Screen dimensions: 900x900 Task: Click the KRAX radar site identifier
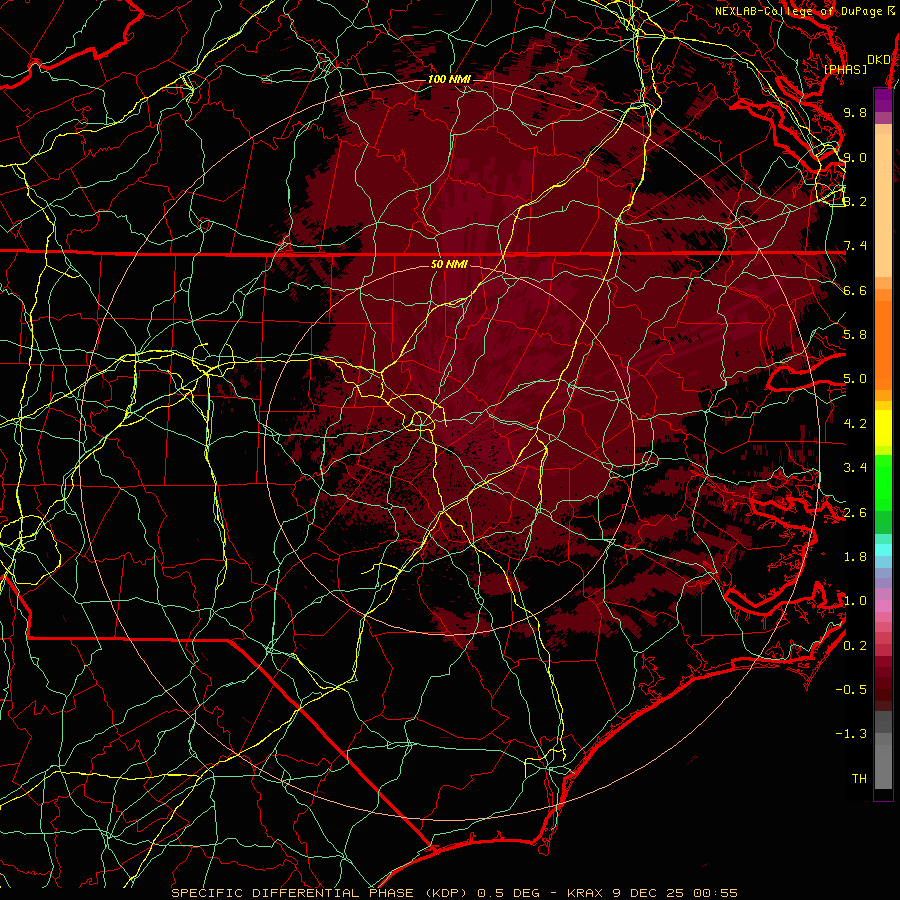(x=584, y=893)
